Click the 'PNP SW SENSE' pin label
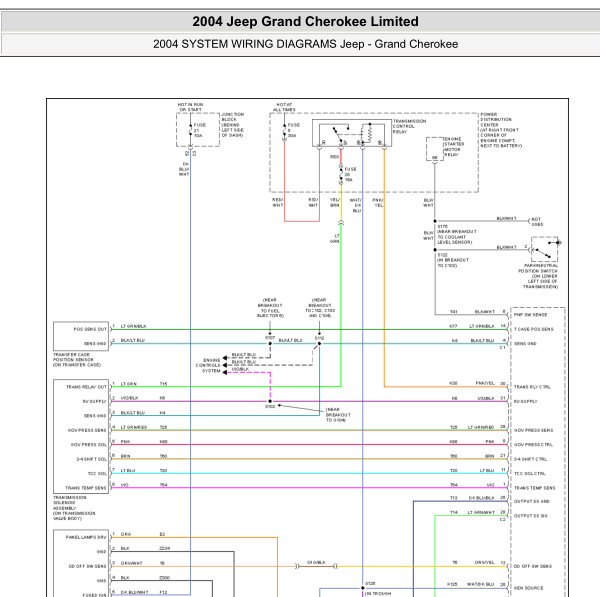The width and height of the screenshot is (600, 597). pos(530,315)
